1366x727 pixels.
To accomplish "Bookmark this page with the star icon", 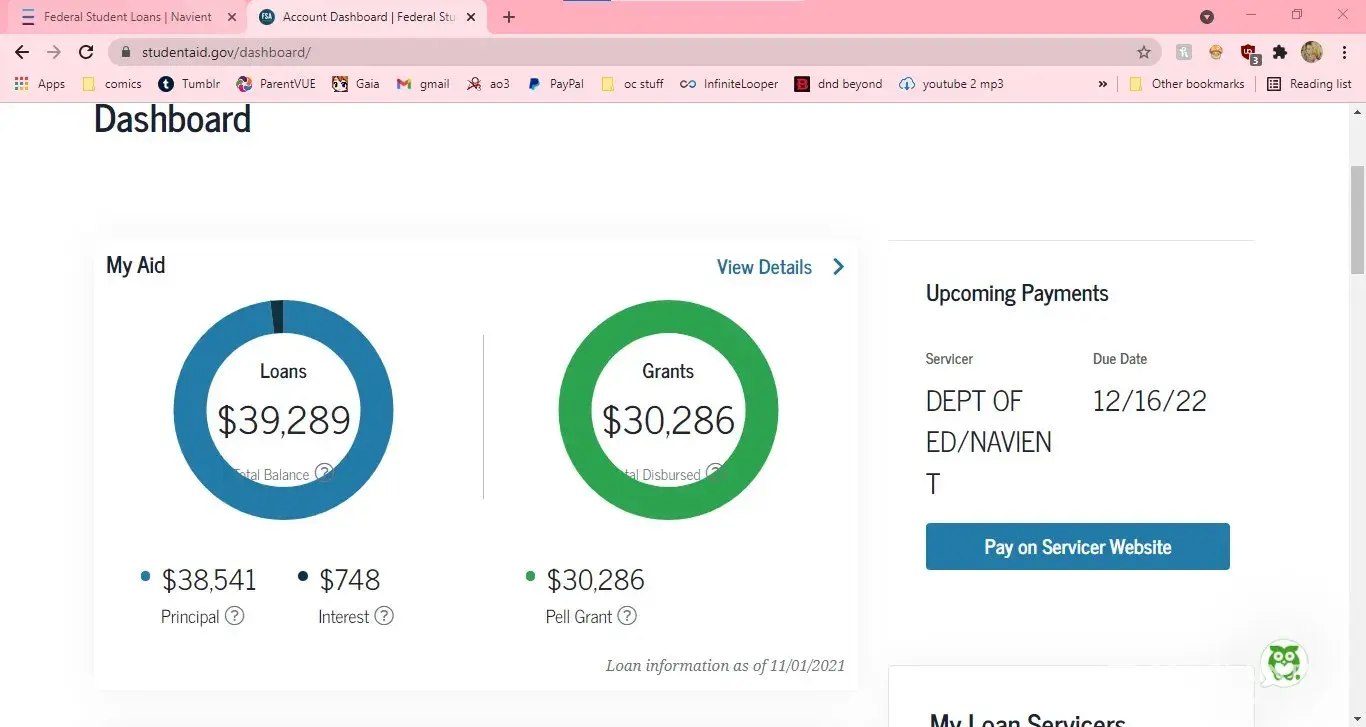I will pyautogui.click(x=1144, y=52).
